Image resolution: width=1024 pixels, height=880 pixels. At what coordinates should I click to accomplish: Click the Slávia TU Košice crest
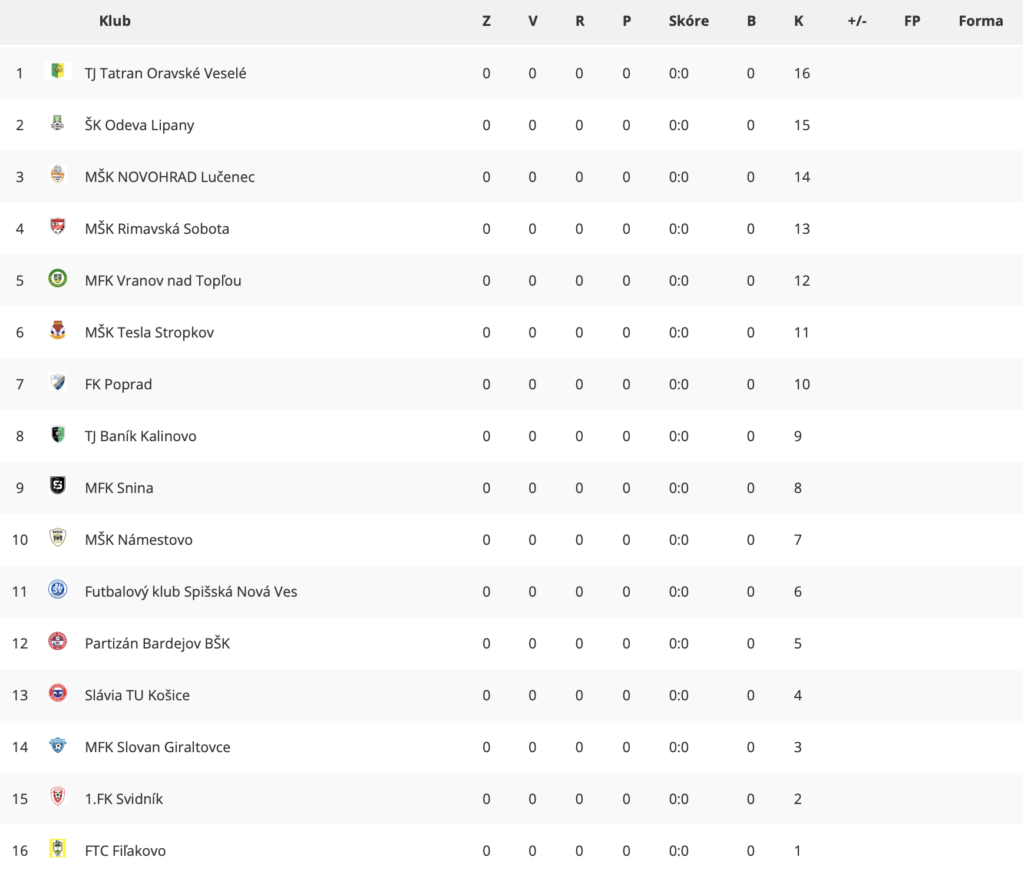pos(57,693)
